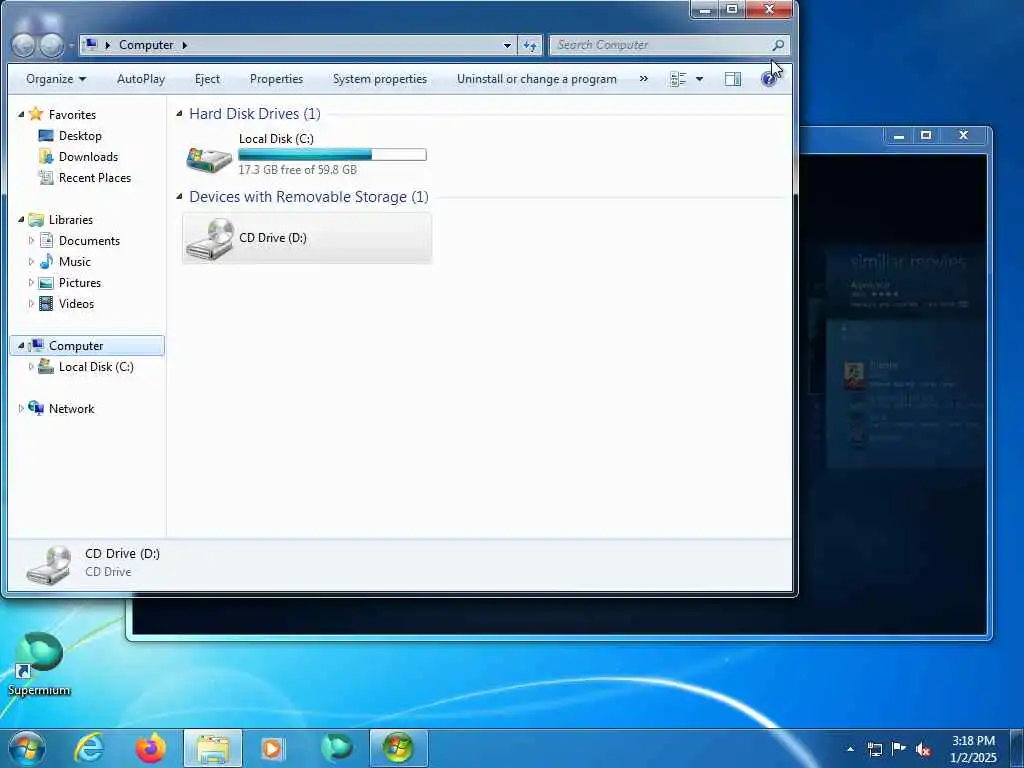Open the Pictures library
The height and width of the screenshot is (768, 1024).
80,283
